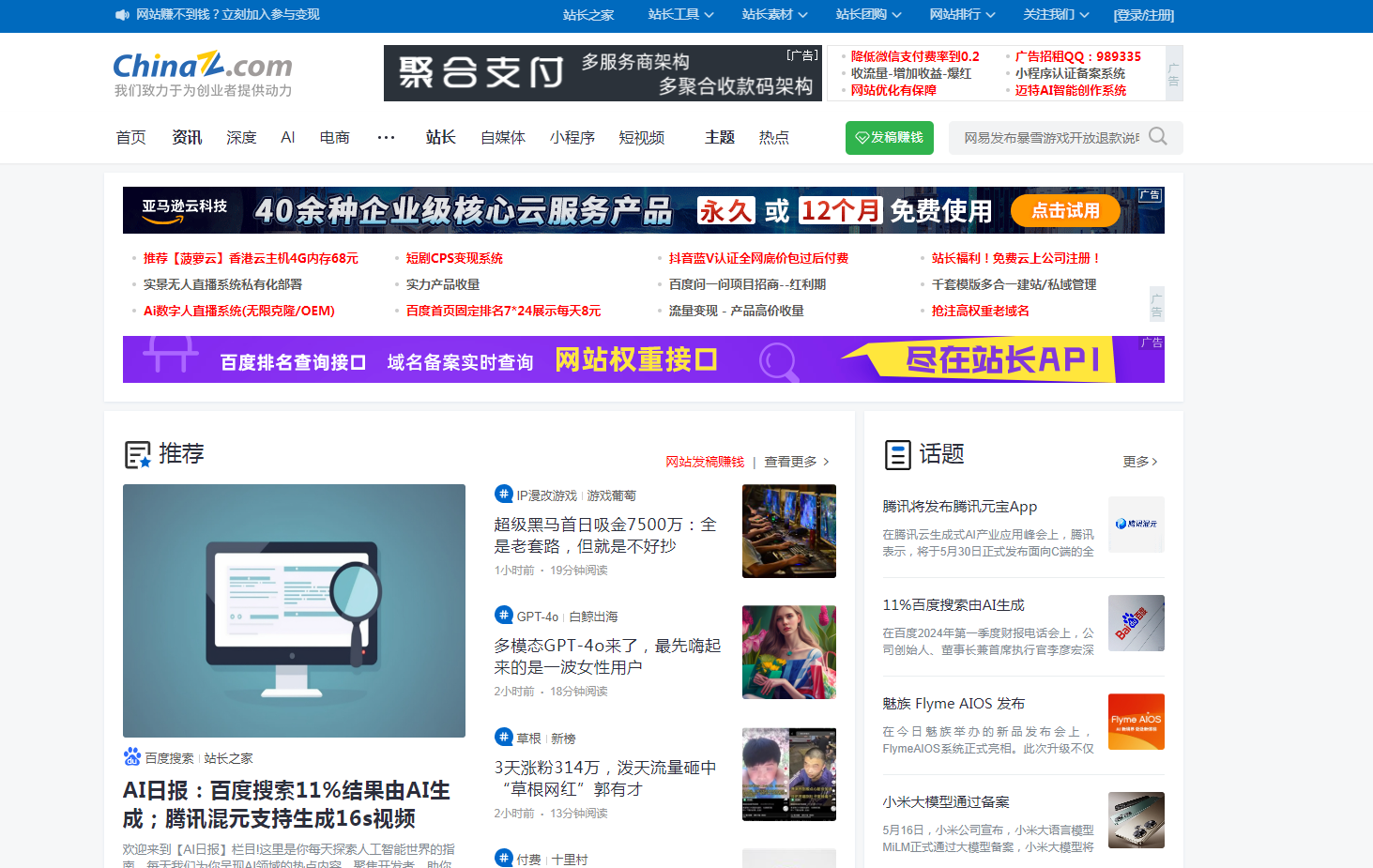This screenshot has width=1373, height=868.
Task: Open the 抖音蓝V认证全网底价 ad link
Action: pyautogui.click(x=758, y=258)
